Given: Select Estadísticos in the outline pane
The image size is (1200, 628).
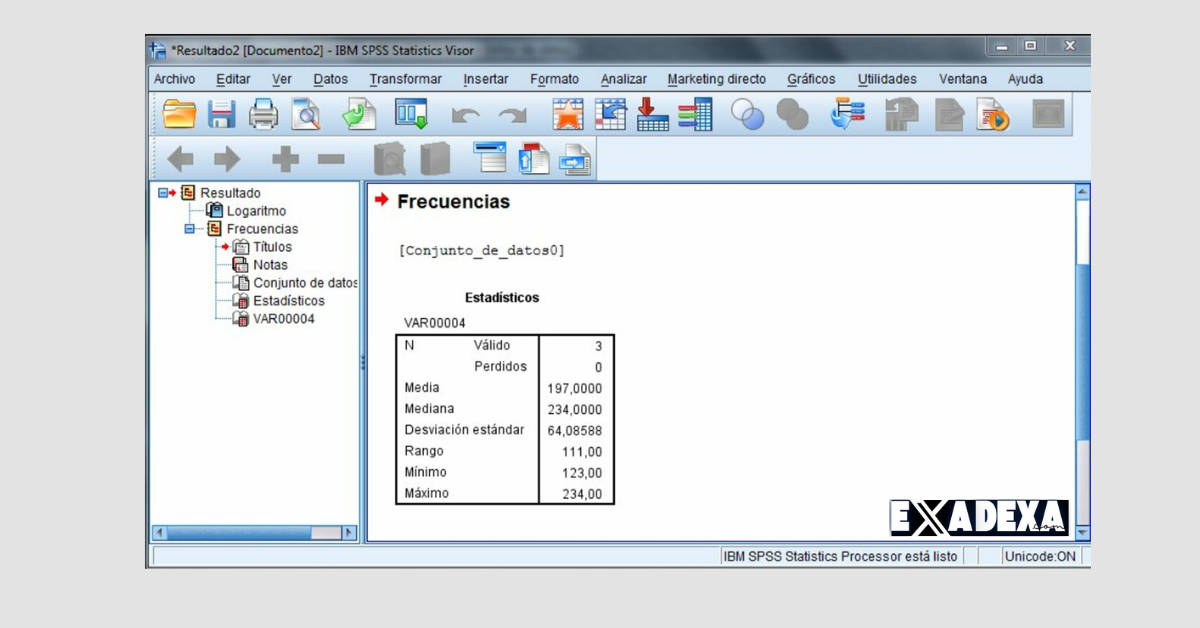Looking at the screenshot, I should (x=290, y=300).
